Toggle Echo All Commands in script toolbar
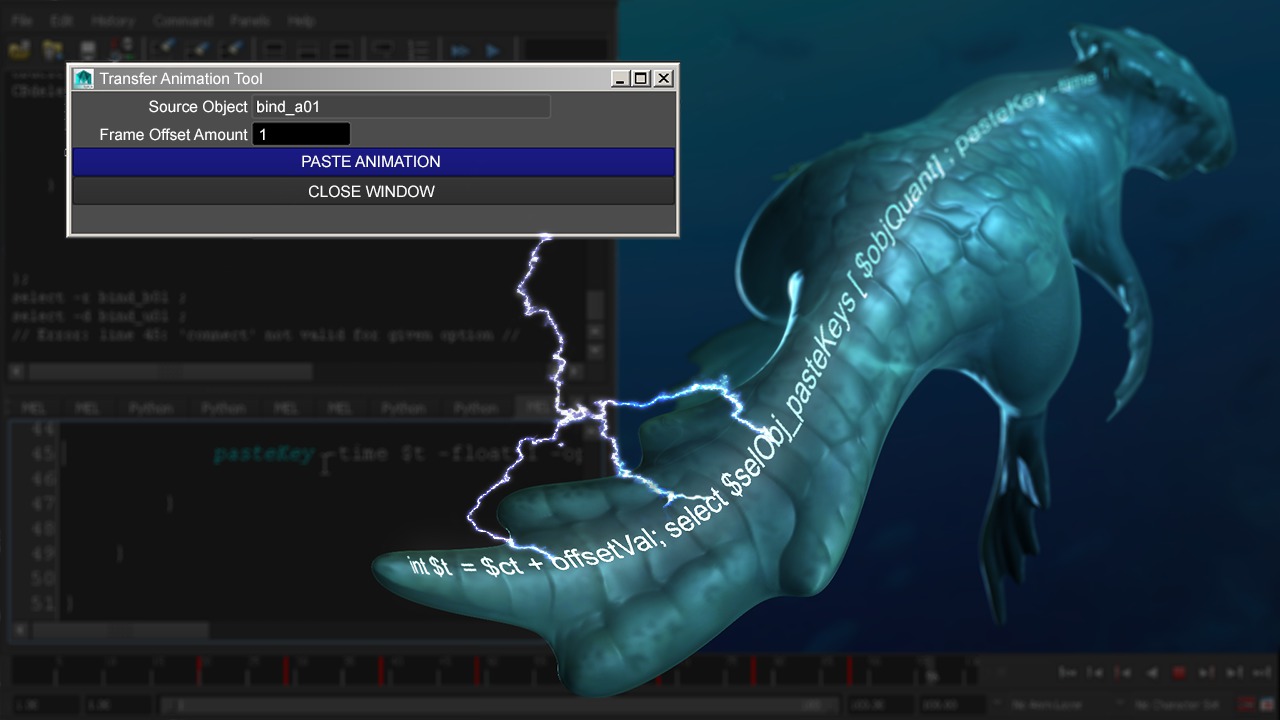Viewport: 1280px width, 720px height. (382, 49)
